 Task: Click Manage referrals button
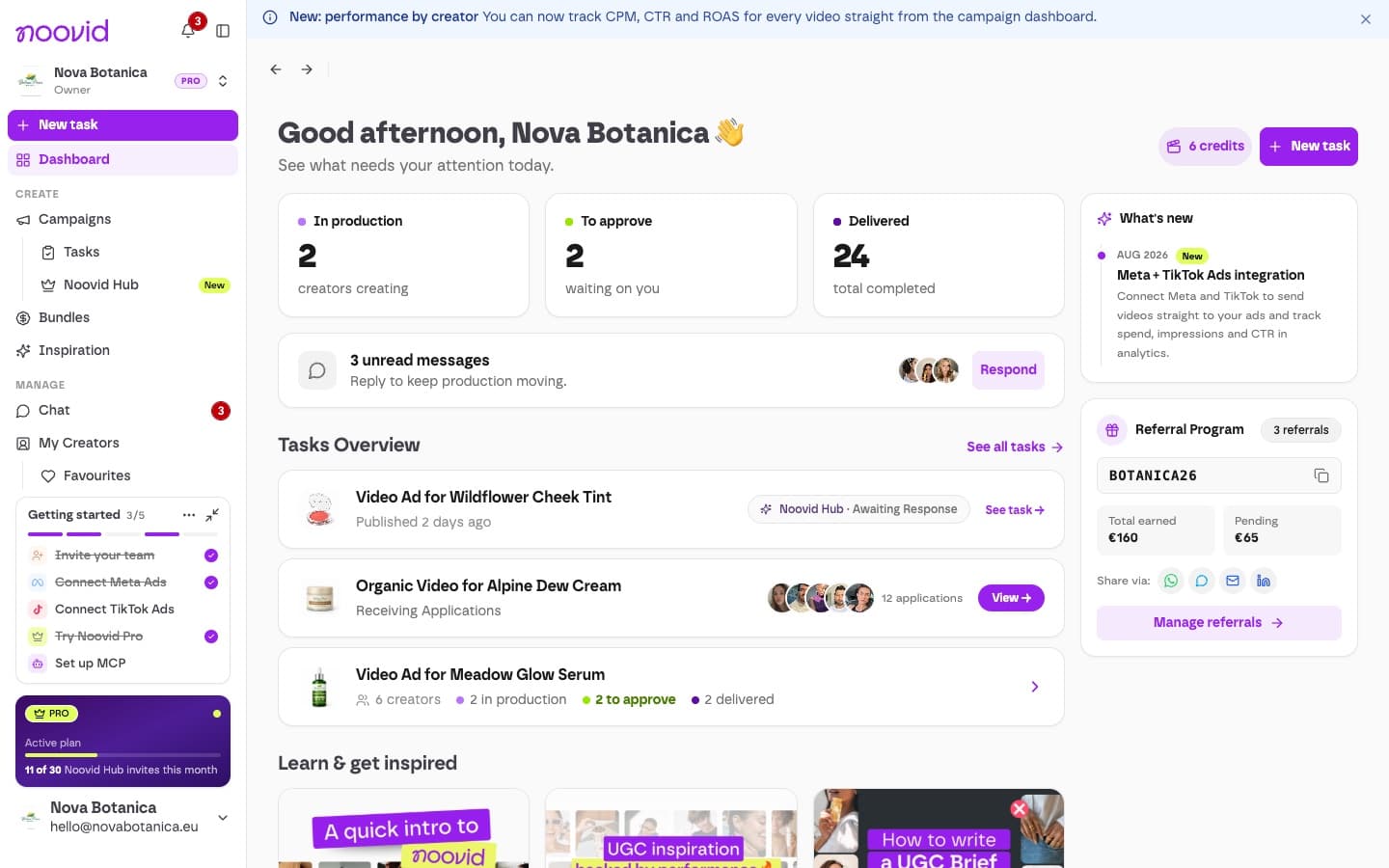(1219, 623)
